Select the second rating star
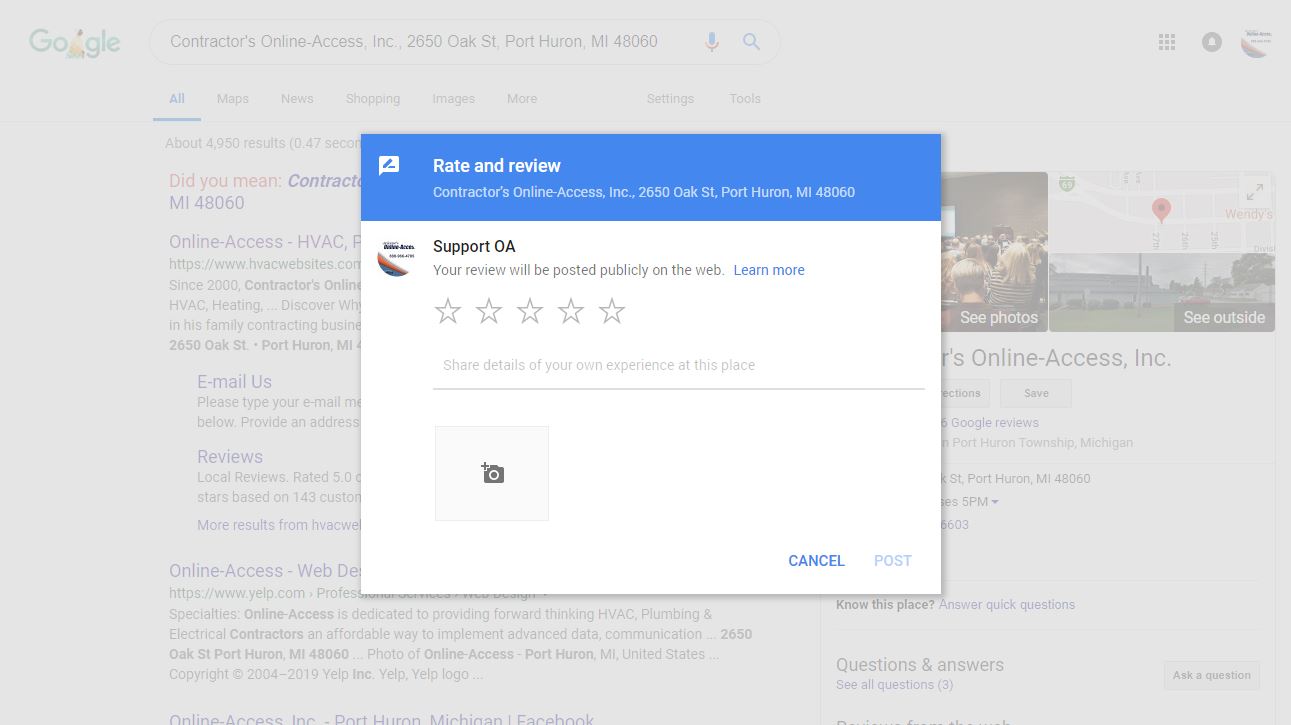The height and width of the screenshot is (725, 1291). tap(489, 311)
